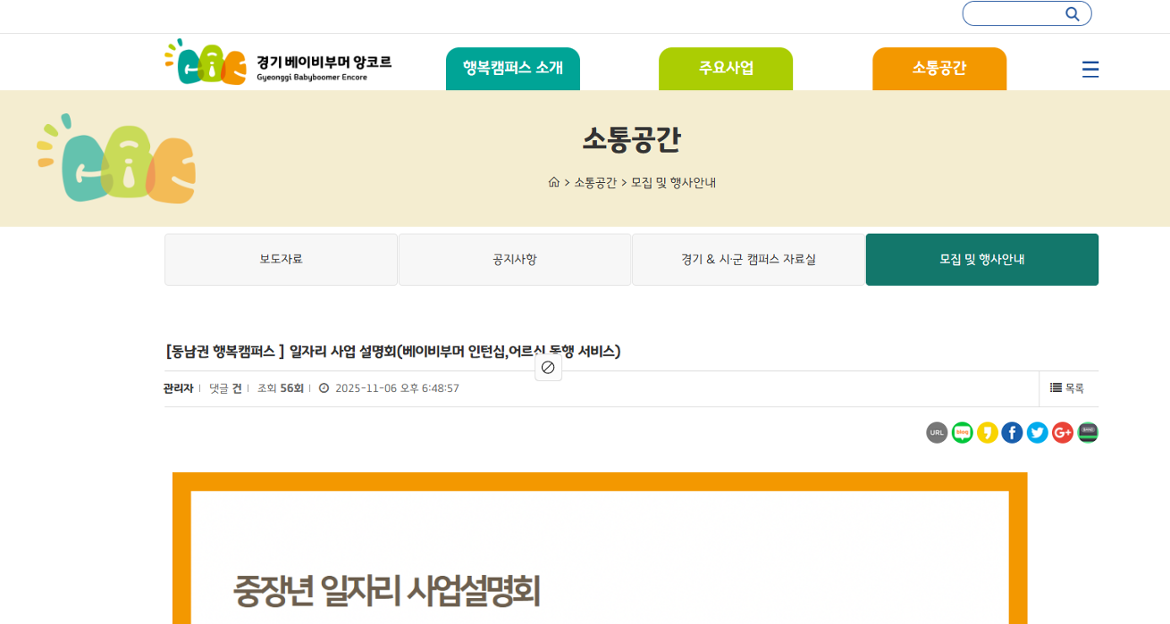Select the yellow KakaoStory share icon
The image size is (1170, 624).
(x=987, y=432)
